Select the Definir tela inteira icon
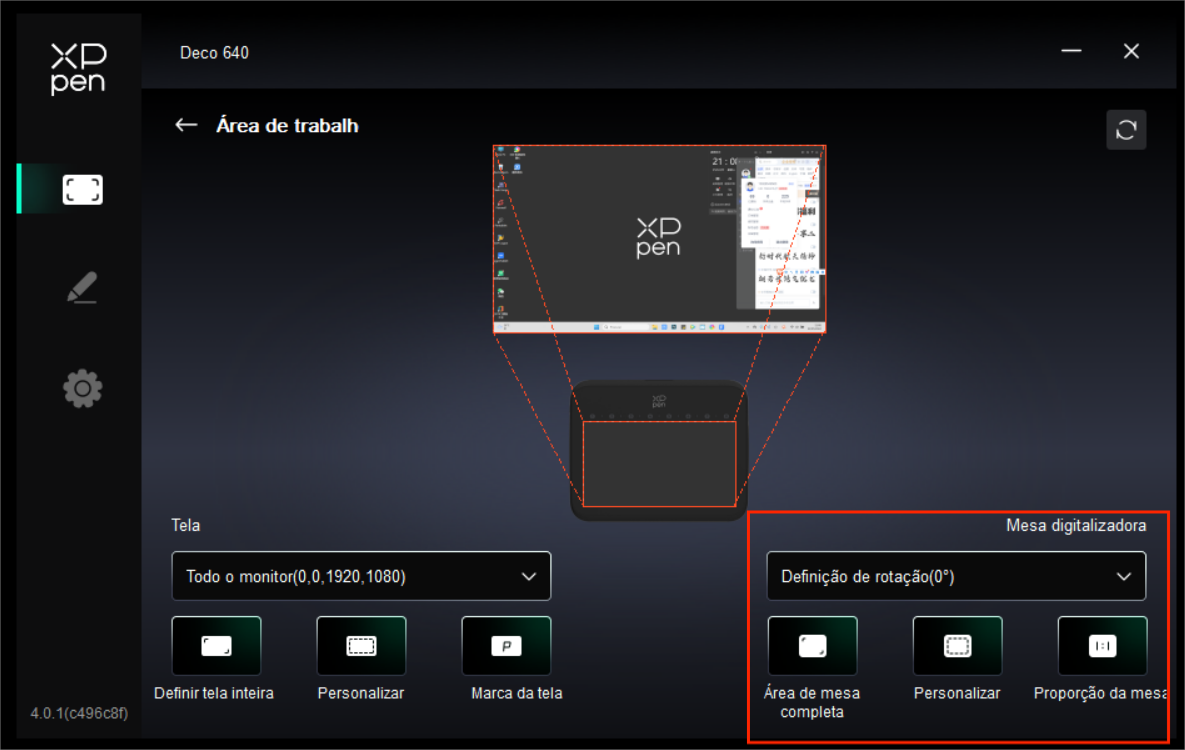The height and width of the screenshot is (750, 1185). pos(216,646)
